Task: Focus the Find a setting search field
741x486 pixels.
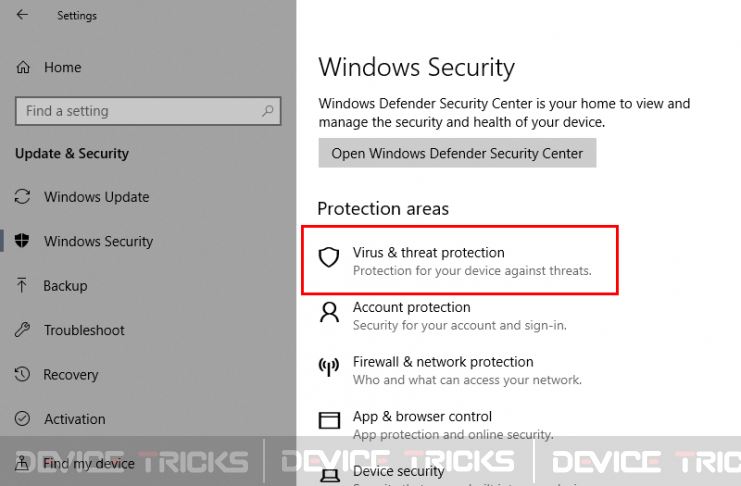Action: 148,111
